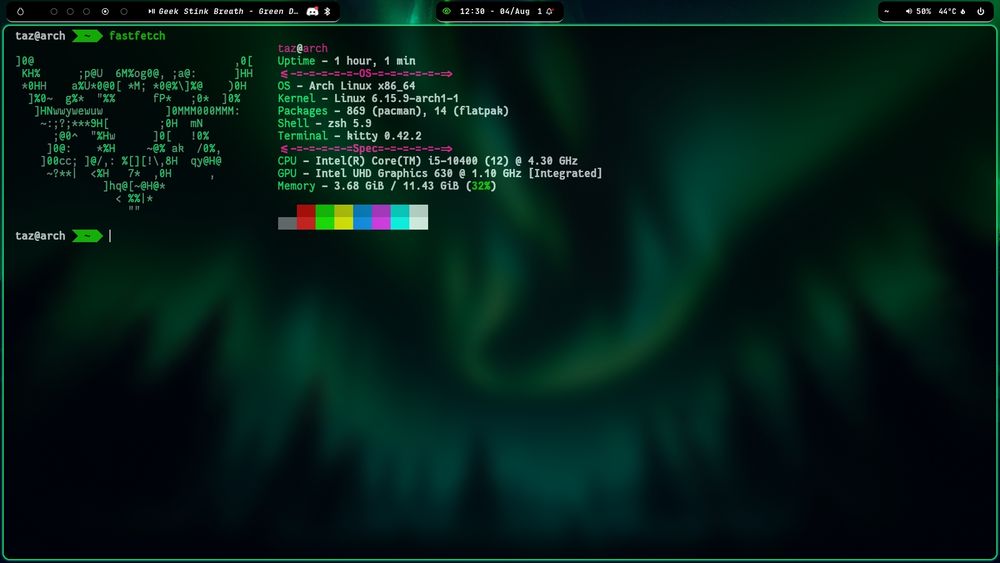
Task: Click the pink OS section divider
Action: click(366, 73)
